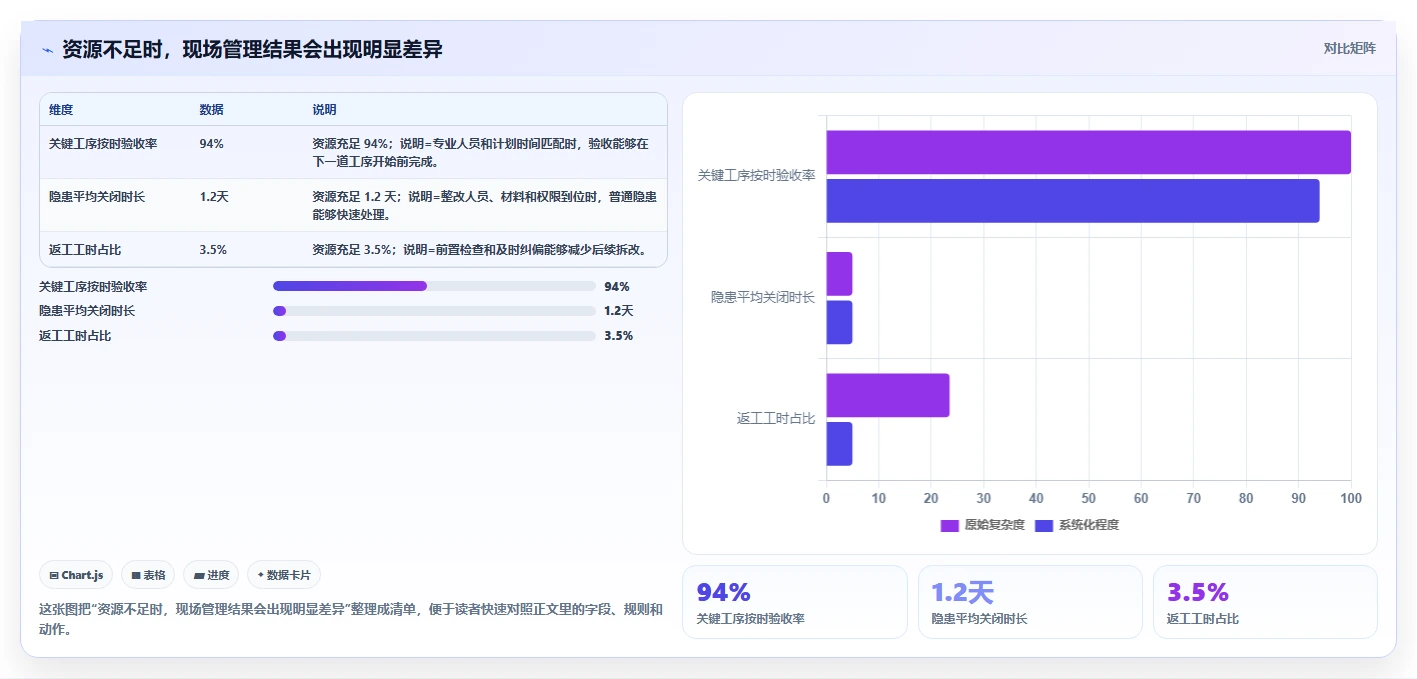The width and height of the screenshot is (1417, 679).
Task: Click the x-axis tick label 100
Action: pos(1351,498)
